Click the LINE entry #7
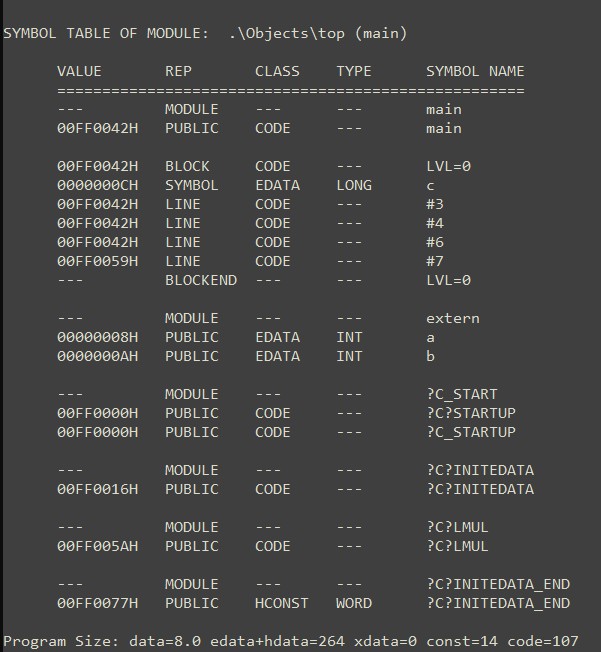601x652 pixels. tap(434, 261)
